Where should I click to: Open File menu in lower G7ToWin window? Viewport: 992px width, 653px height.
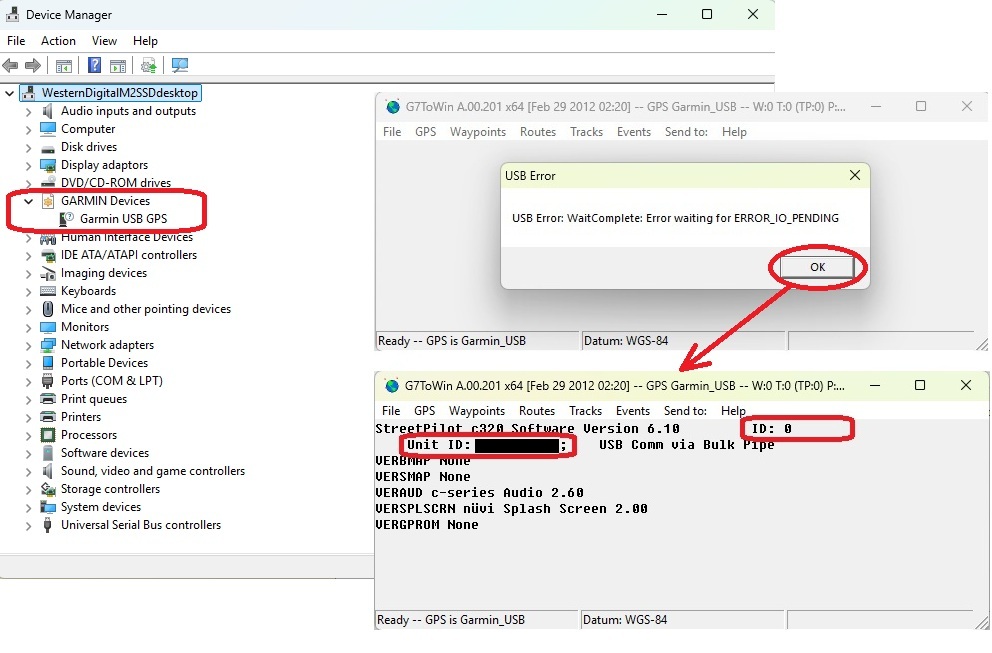click(x=391, y=411)
